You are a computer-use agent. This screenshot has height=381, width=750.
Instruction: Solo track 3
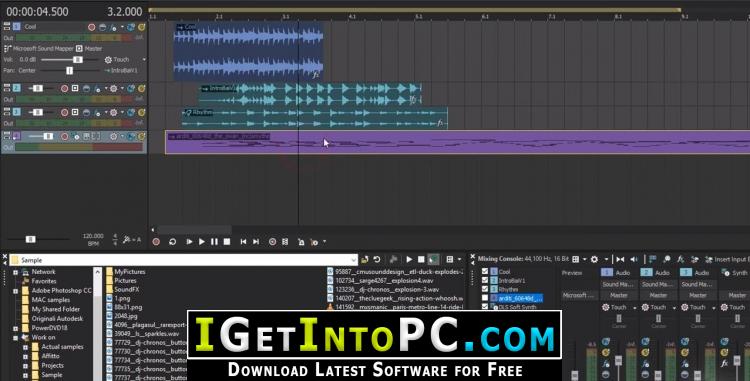click(142, 112)
